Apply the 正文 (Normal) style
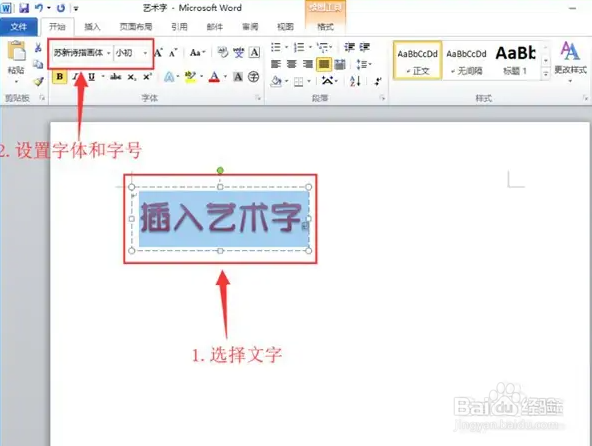 417,60
